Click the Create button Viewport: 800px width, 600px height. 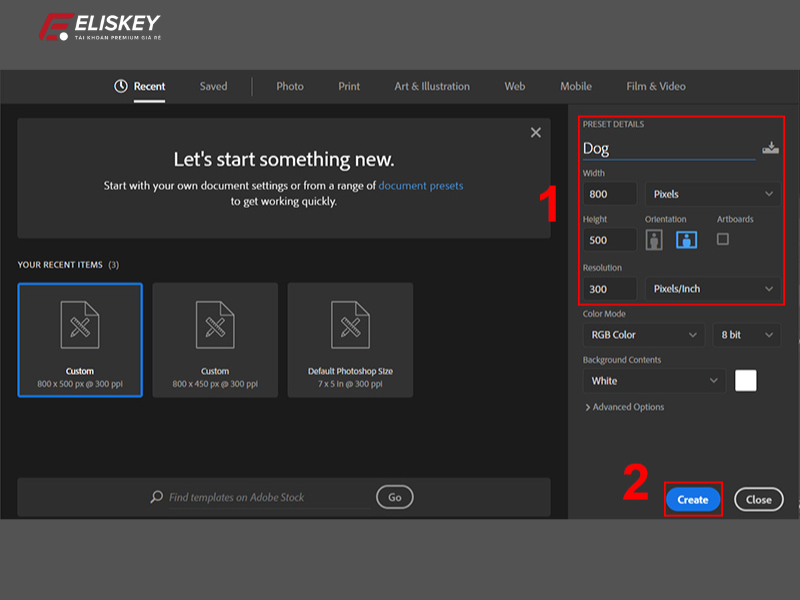click(692, 499)
